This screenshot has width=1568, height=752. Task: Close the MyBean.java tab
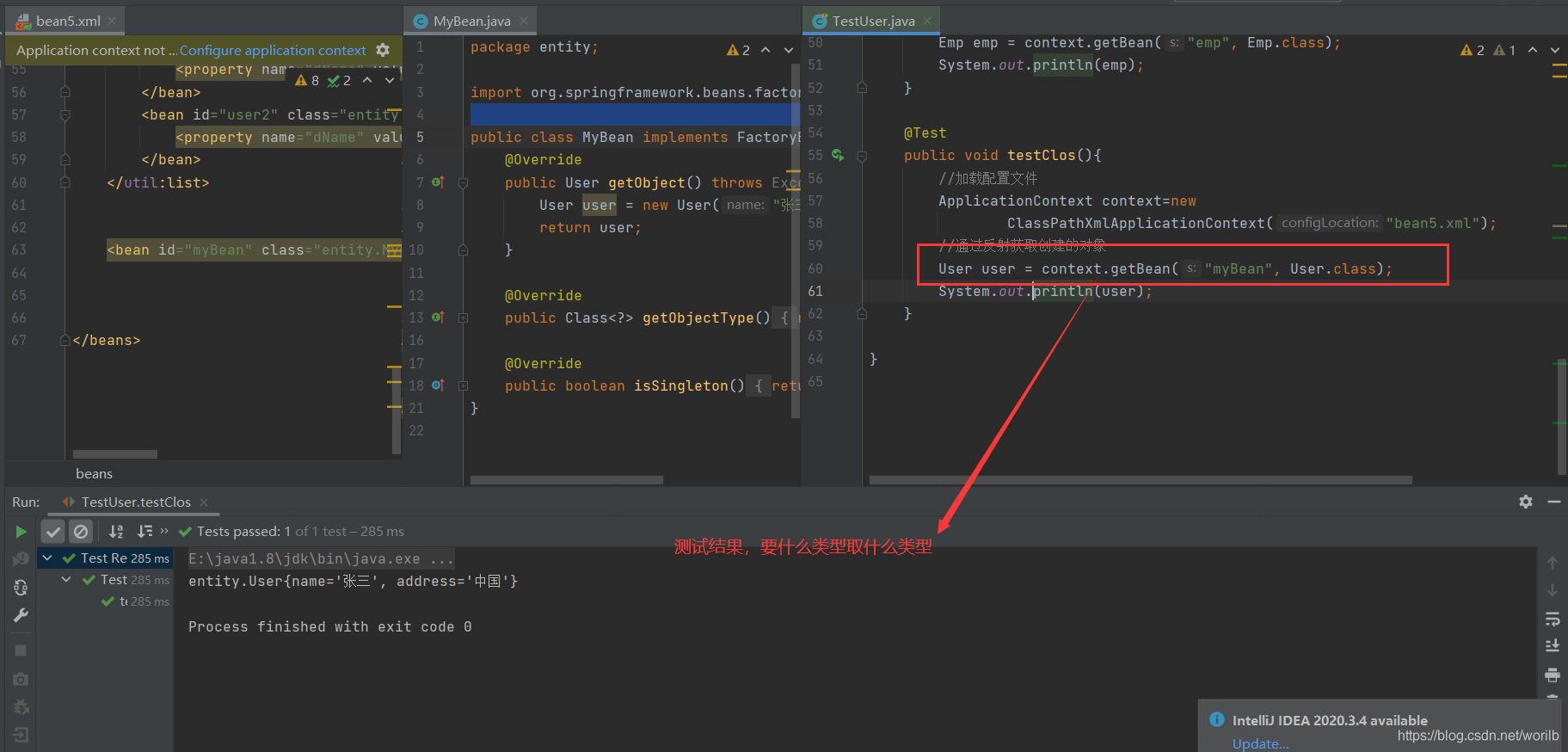click(x=524, y=21)
